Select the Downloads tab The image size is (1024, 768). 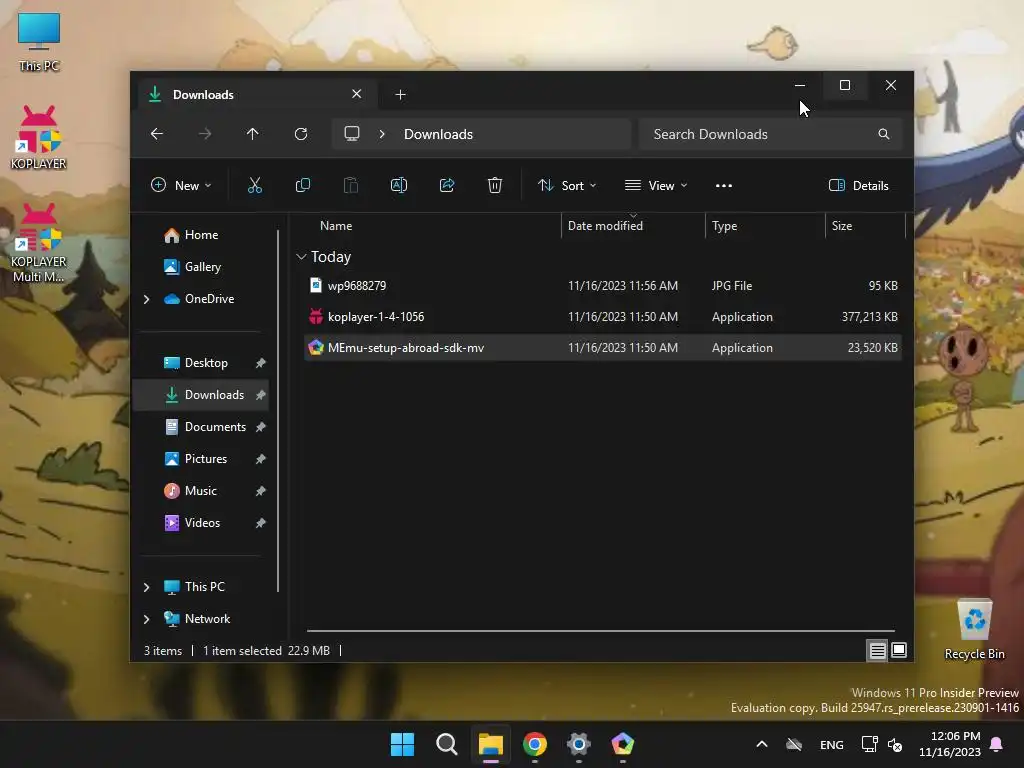[258, 95]
